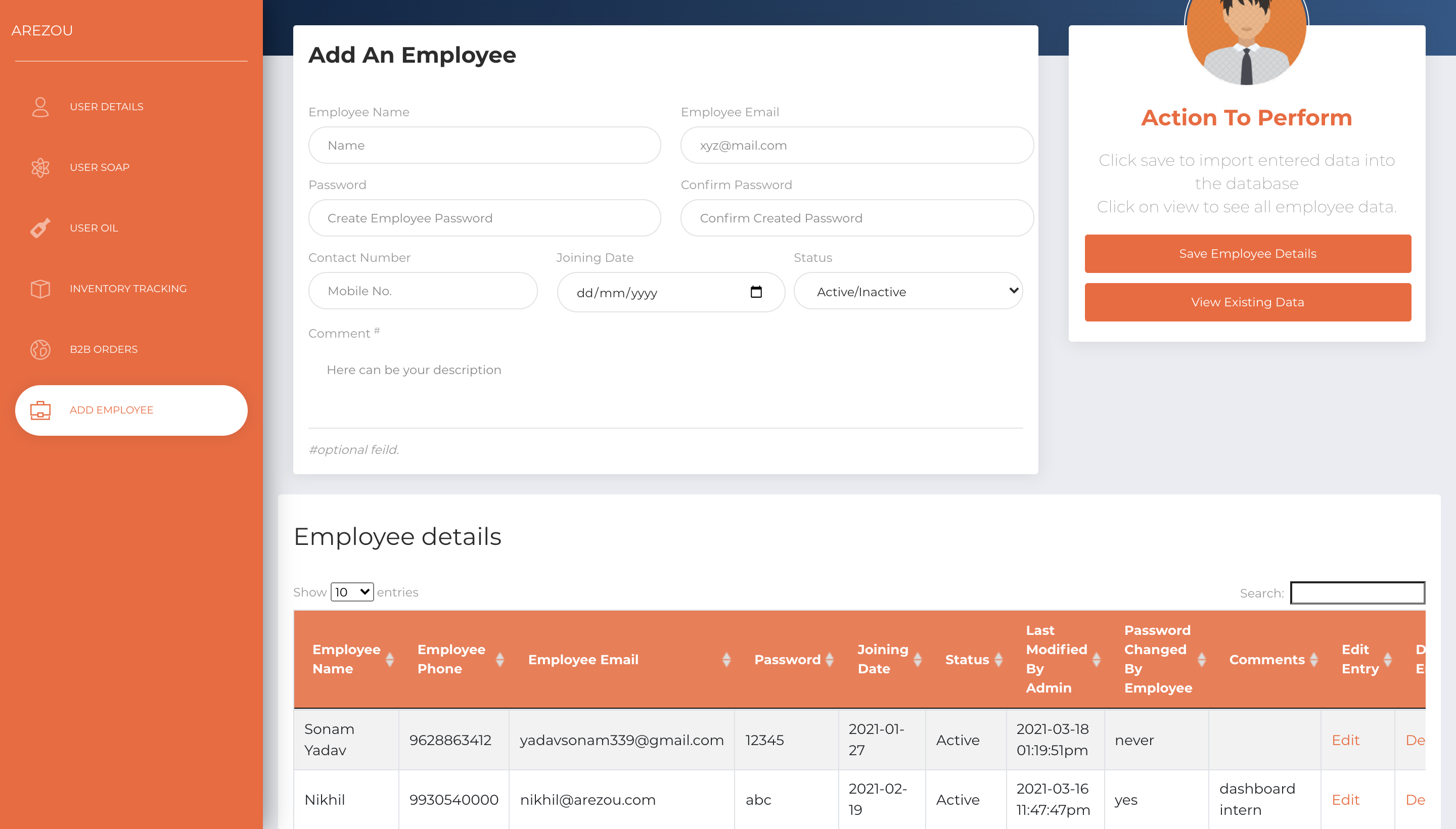Viewport: 1456px width, 829px height.
Task: Click Edit link for Sonam Yadav
Action: click(x=1345, y=740)
